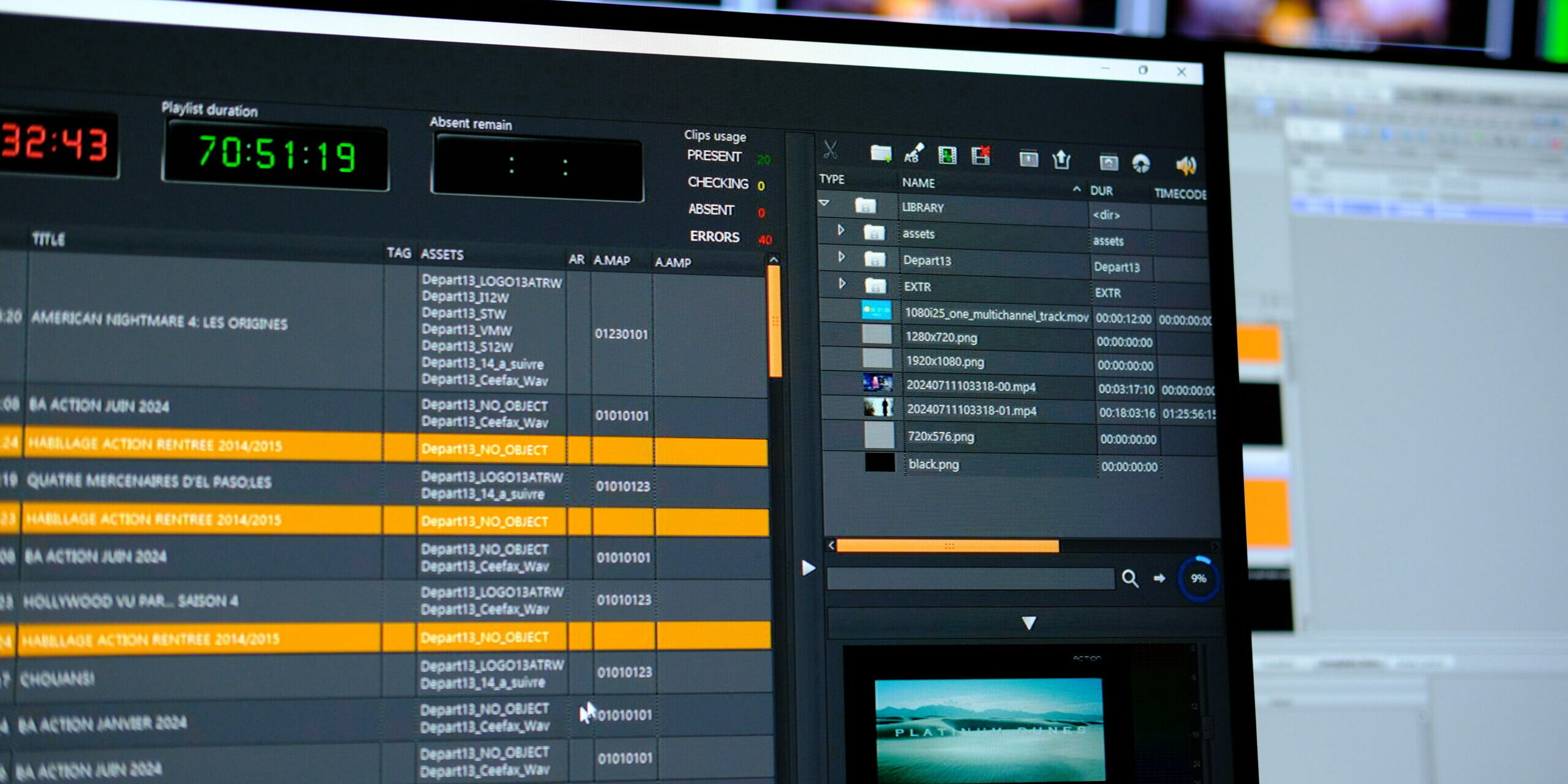Sort library by NAME column header
The width and height of the screenshot is (1568, 784).
point(918,183)
